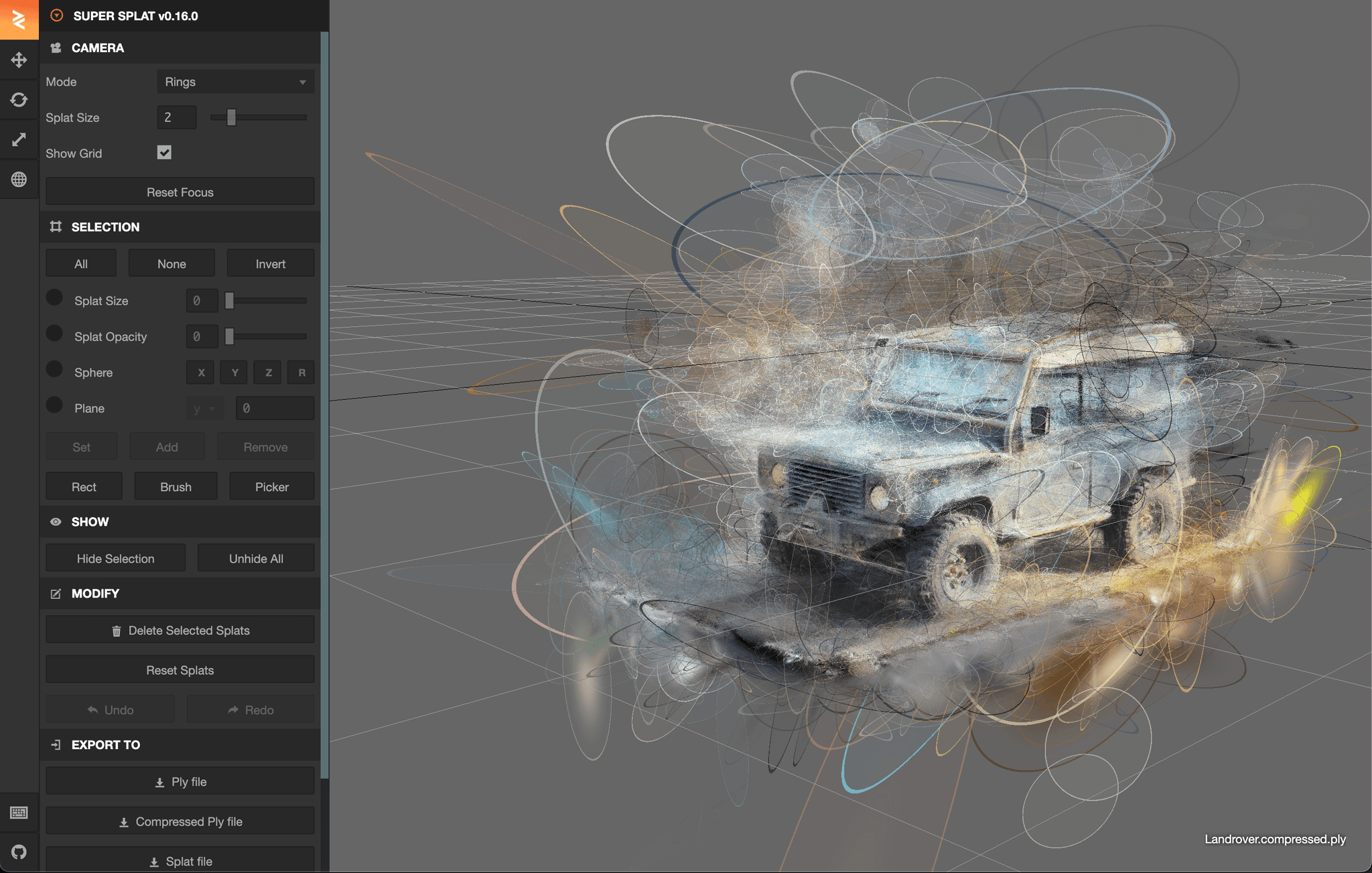Export as Compressed Ply file
Viewport: 1372px width, 873px height.
tap(180, 821)
